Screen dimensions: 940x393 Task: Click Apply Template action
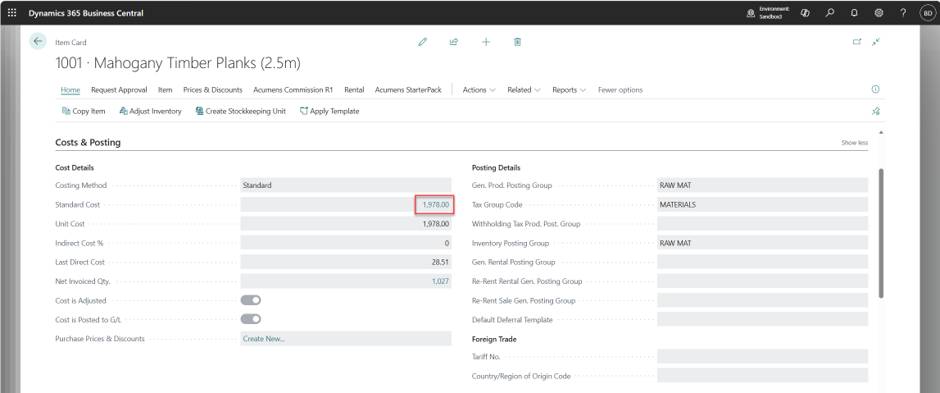(x=330, y=111)
